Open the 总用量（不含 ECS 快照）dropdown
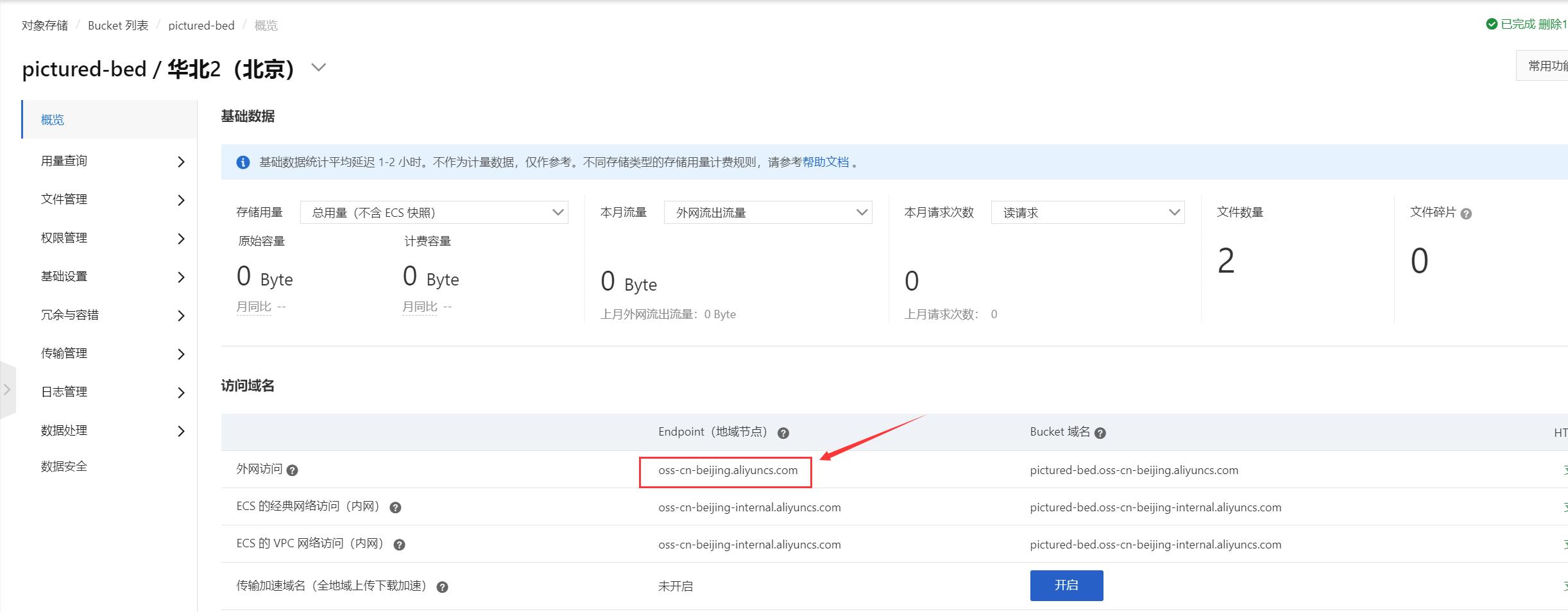 click(434, 212)
